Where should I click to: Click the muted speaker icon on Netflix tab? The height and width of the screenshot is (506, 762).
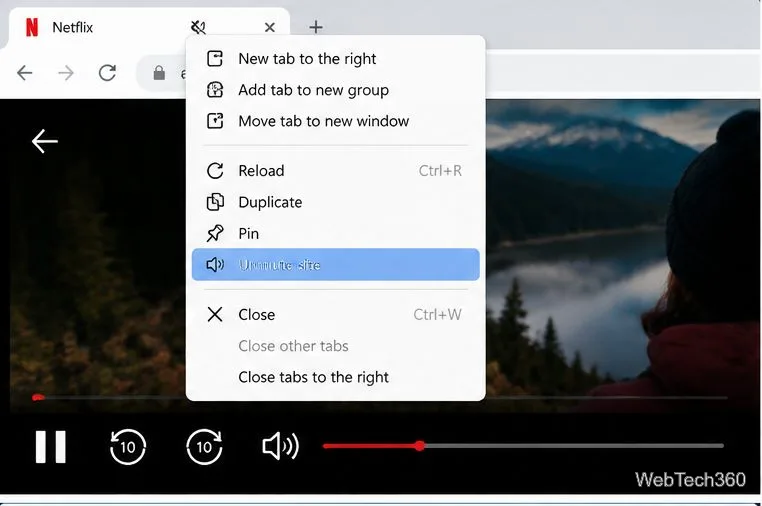click(x=198, y=27)
